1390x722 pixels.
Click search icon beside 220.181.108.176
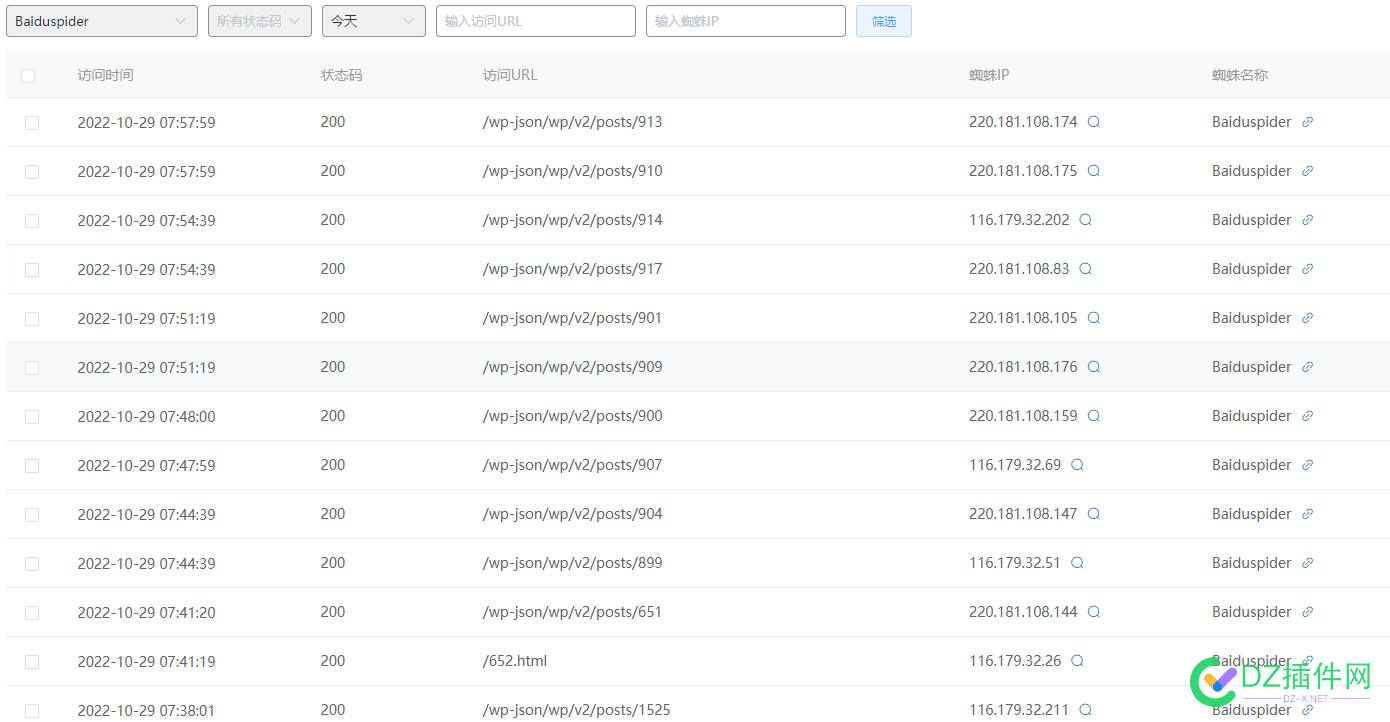coord(1094,367)
